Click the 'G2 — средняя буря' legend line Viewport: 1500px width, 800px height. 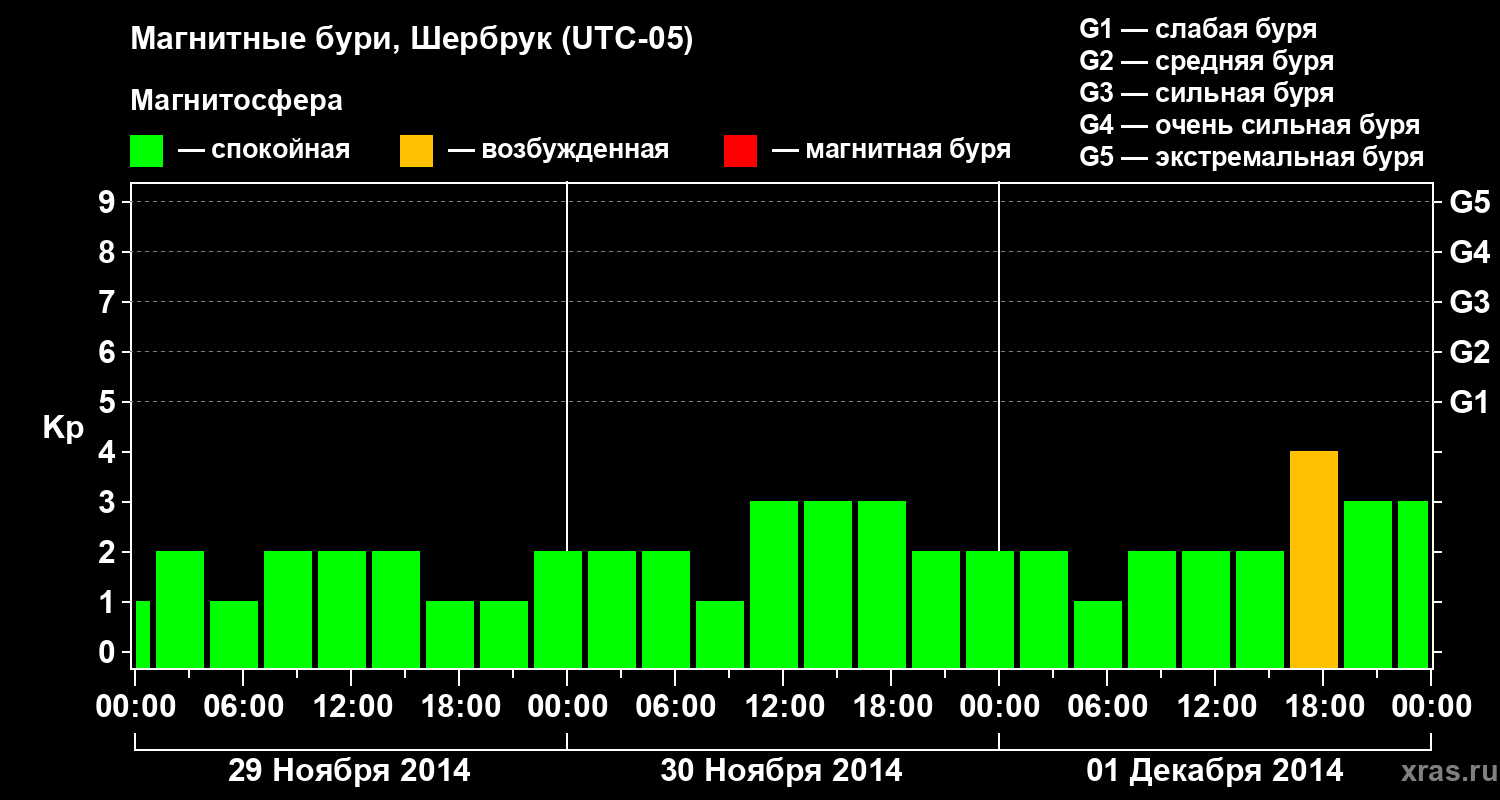coord(1206,61)
